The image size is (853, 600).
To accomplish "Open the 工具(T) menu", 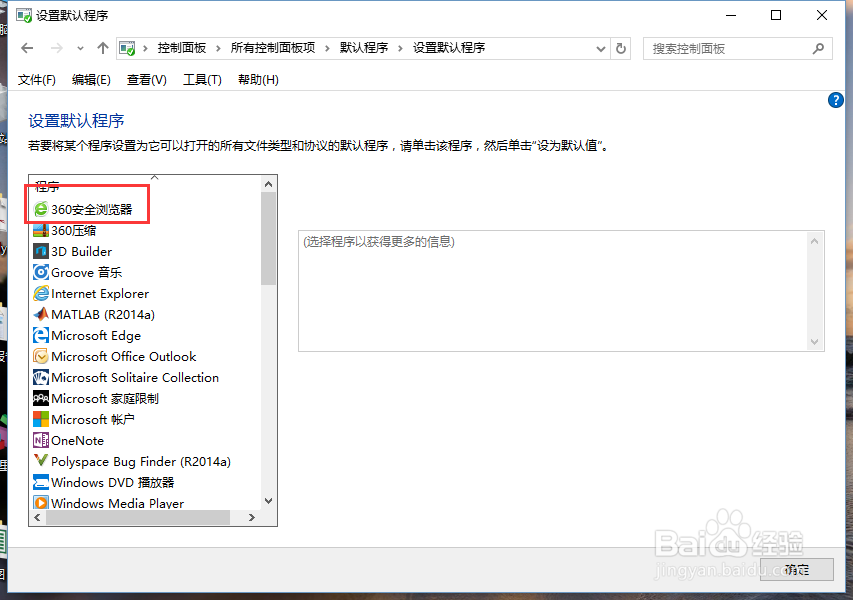I will 202,80.
